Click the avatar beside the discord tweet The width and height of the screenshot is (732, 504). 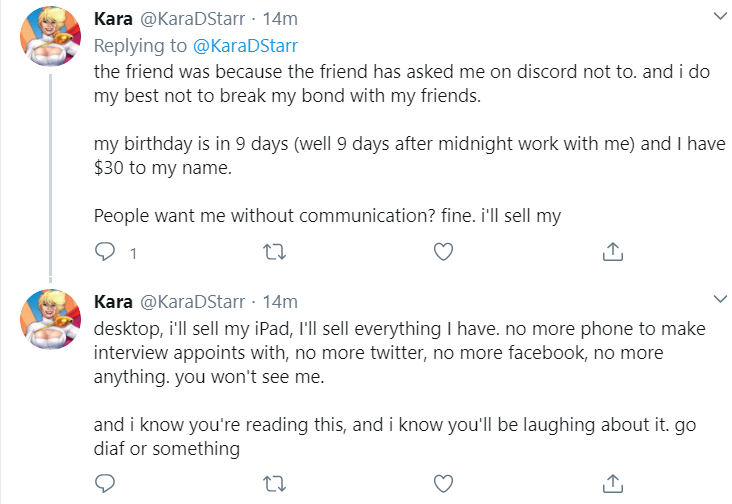coord(50,35)
